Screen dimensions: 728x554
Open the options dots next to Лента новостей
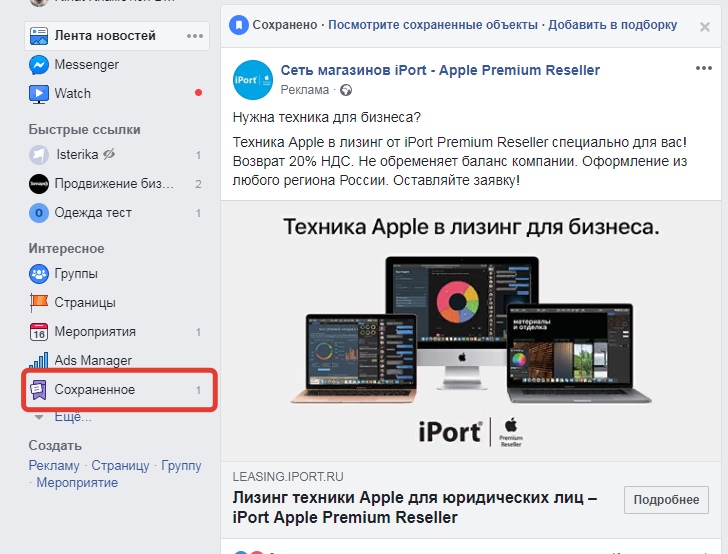pyautogui.click(x=195, y=36)
